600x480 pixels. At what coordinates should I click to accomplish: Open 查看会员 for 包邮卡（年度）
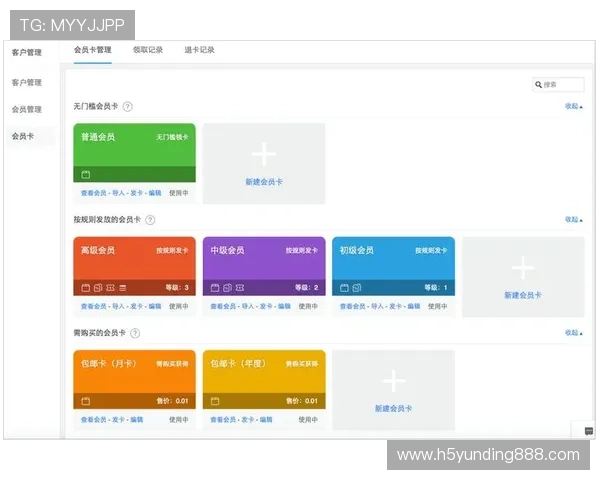click(223, 420)
